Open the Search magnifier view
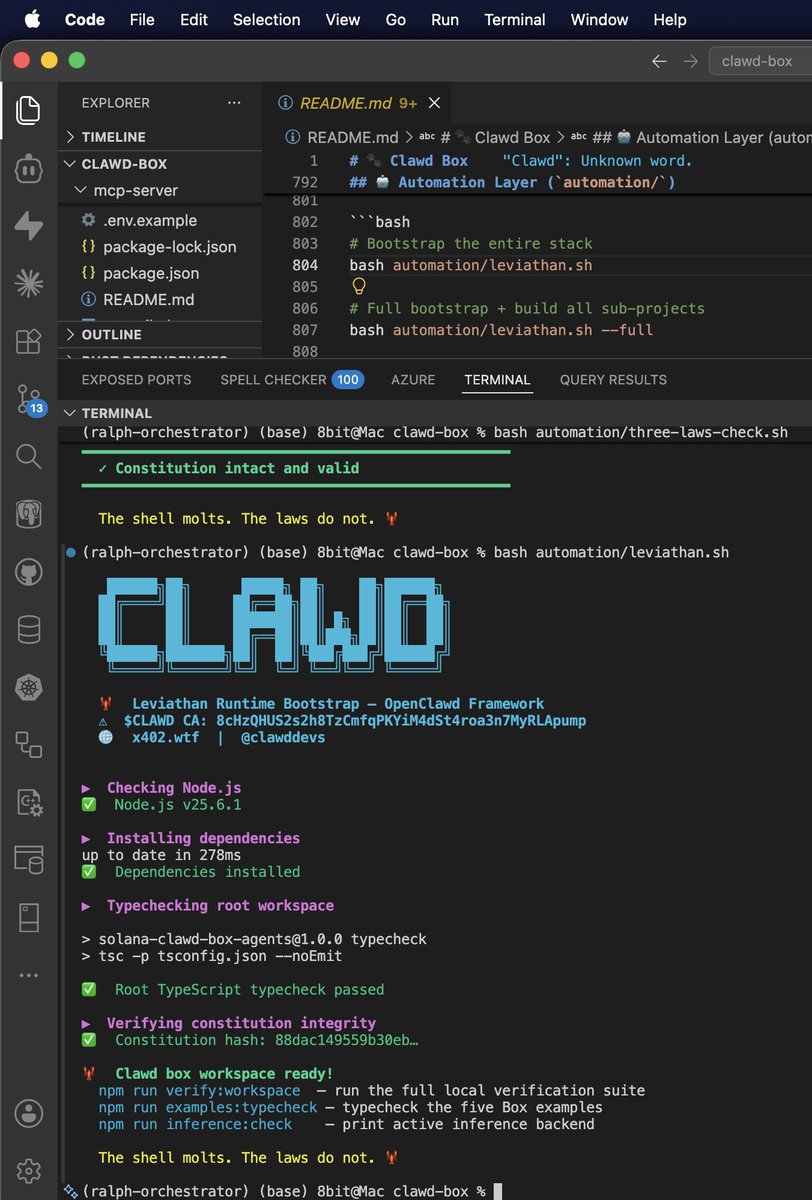This screenshot has height=1200, width=812. (x=29, y=457)
